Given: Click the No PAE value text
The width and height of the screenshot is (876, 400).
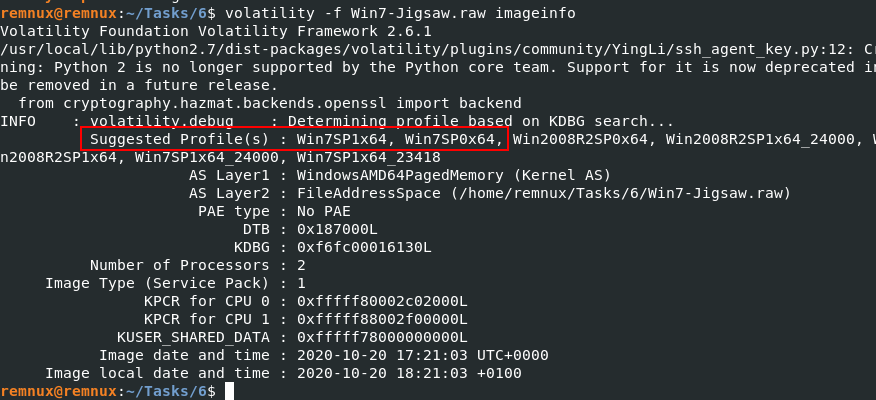Looking at the screenshot, I should [324, 211].
